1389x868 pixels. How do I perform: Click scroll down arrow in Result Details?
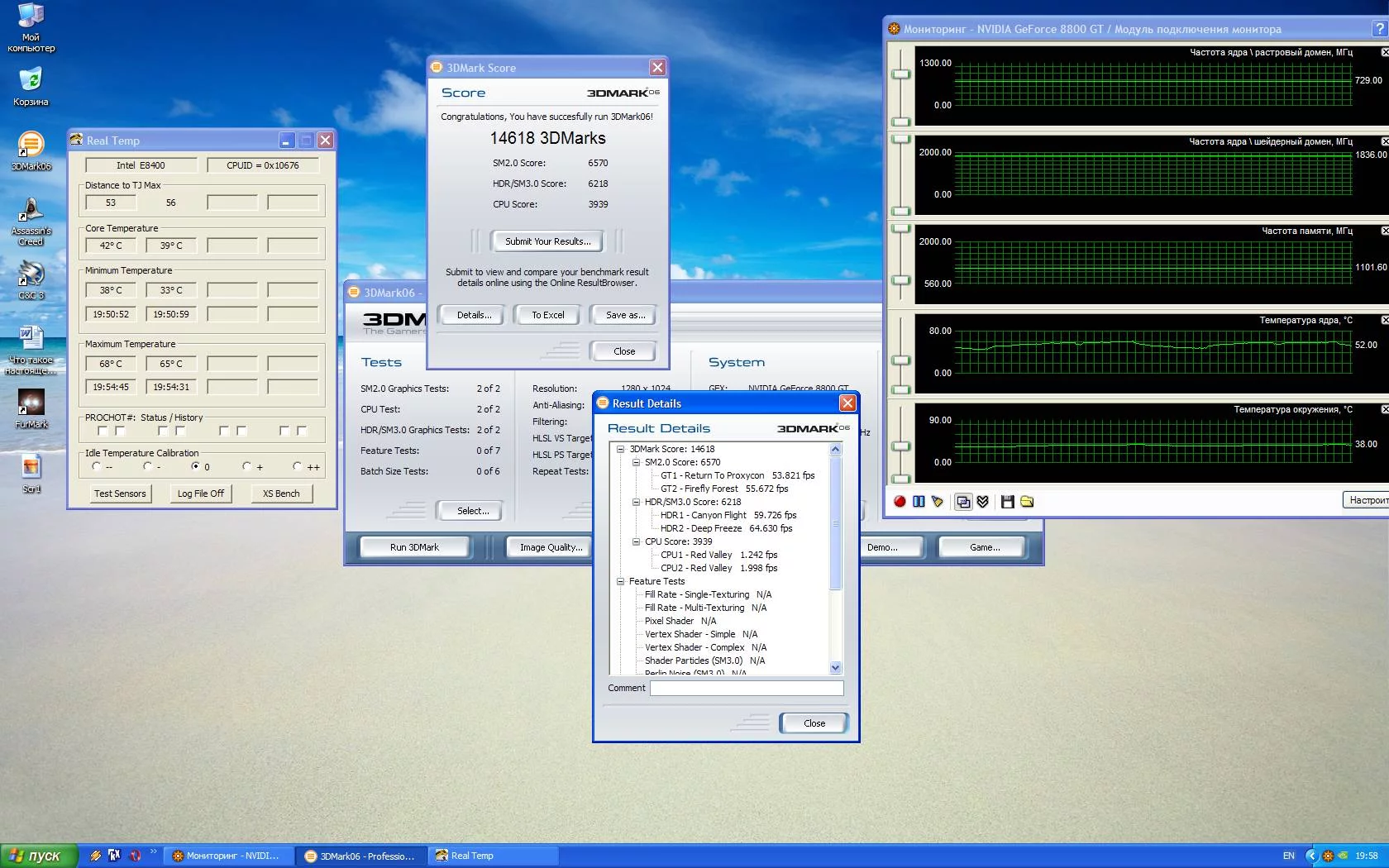click(835, 668)
